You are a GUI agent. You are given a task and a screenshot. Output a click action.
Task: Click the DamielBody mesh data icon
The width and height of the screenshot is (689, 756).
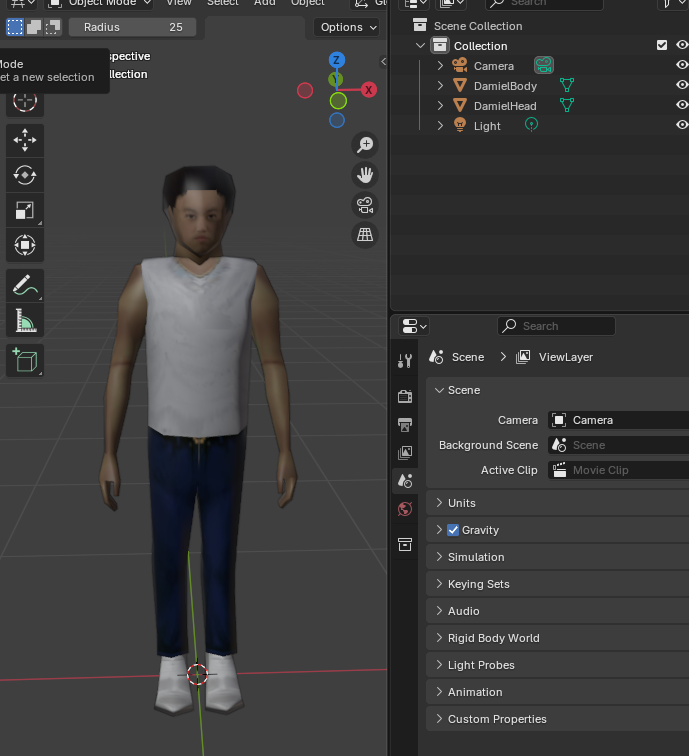pyautogui.click(x=567, y=85)
